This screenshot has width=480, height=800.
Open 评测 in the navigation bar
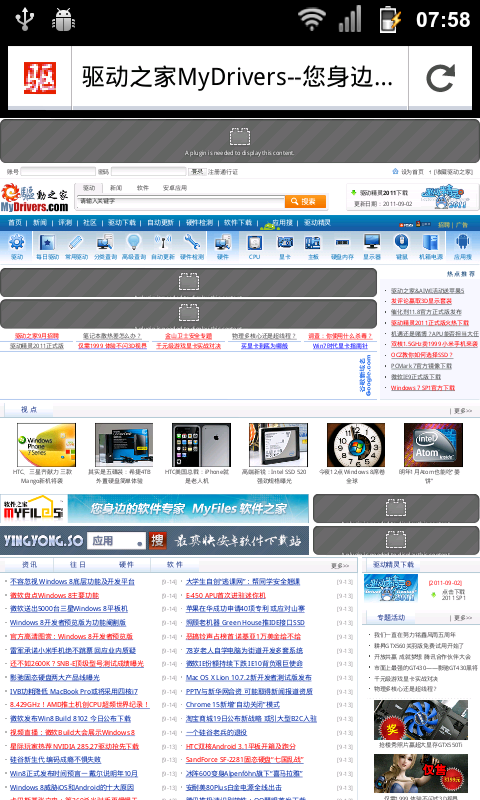65,222
